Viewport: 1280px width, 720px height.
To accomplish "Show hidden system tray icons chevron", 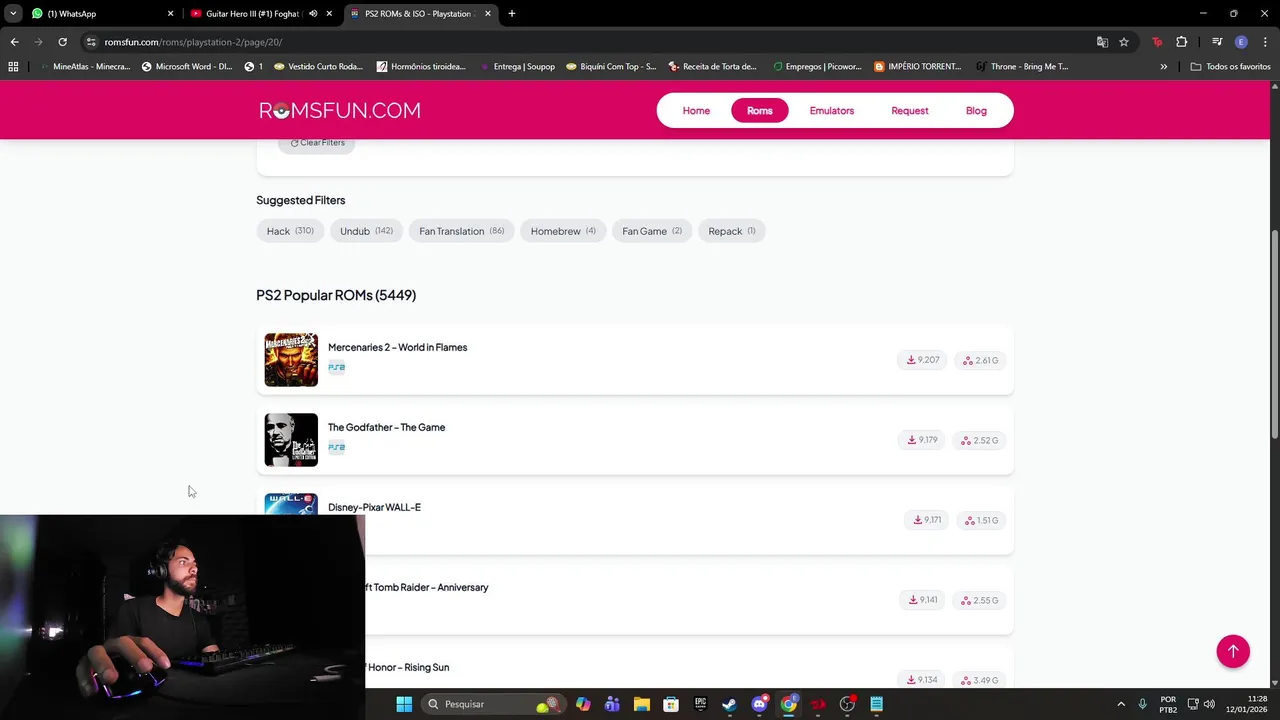I will [x=1121, y=704].
